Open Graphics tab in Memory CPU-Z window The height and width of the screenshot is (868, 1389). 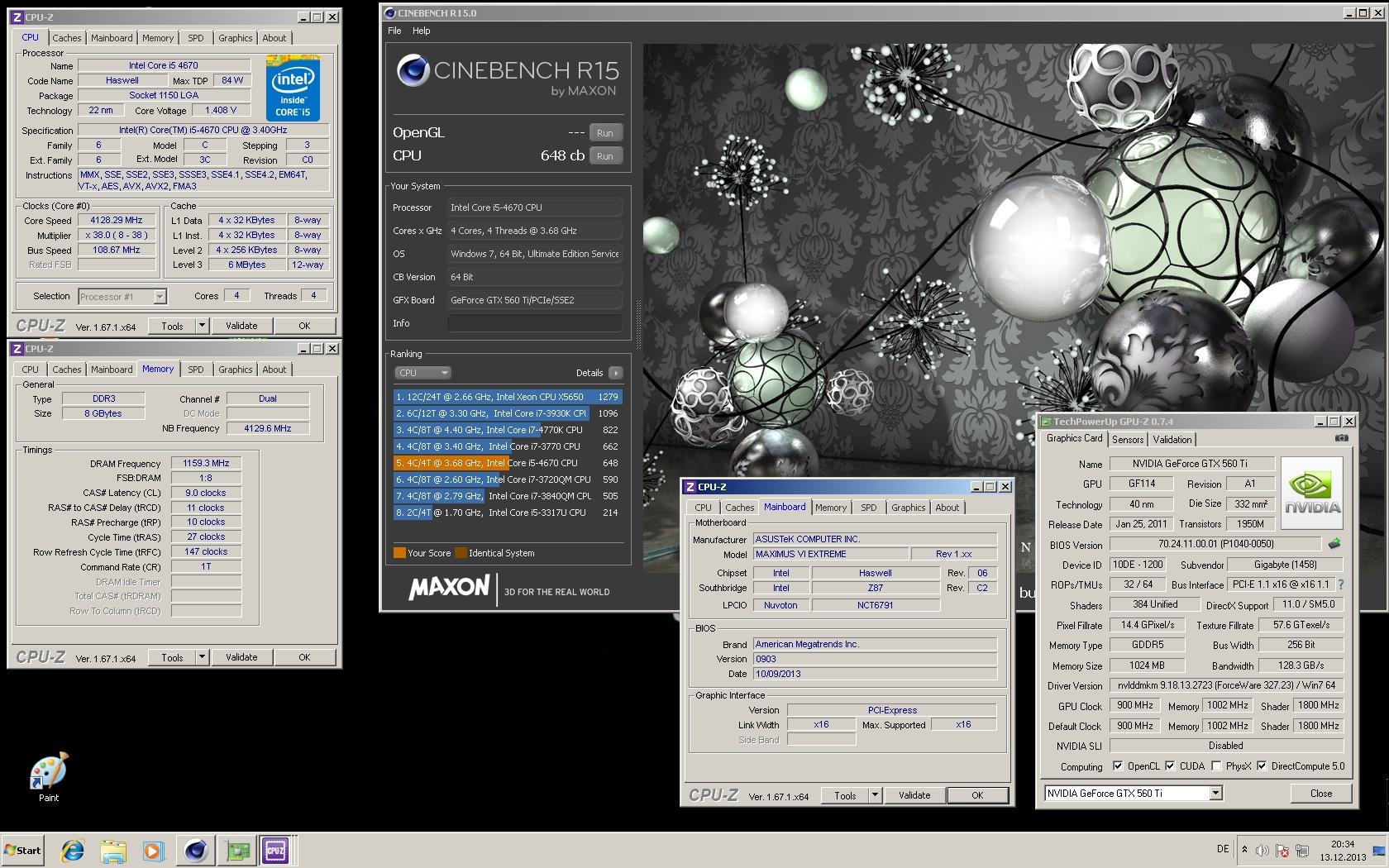click(236, 370)
